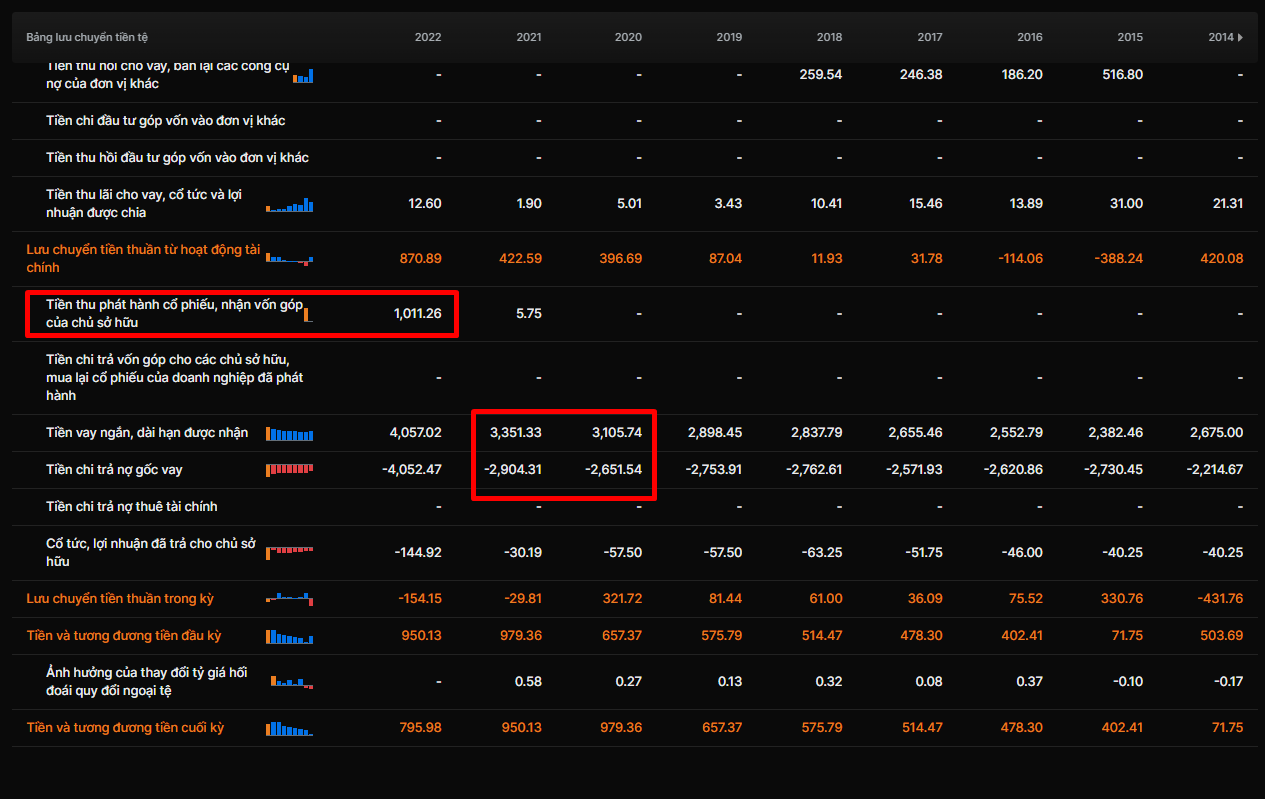This screenshot has height=799, width=1265.
Task: Select the 2015 column header
Action: coord(1130,37)
